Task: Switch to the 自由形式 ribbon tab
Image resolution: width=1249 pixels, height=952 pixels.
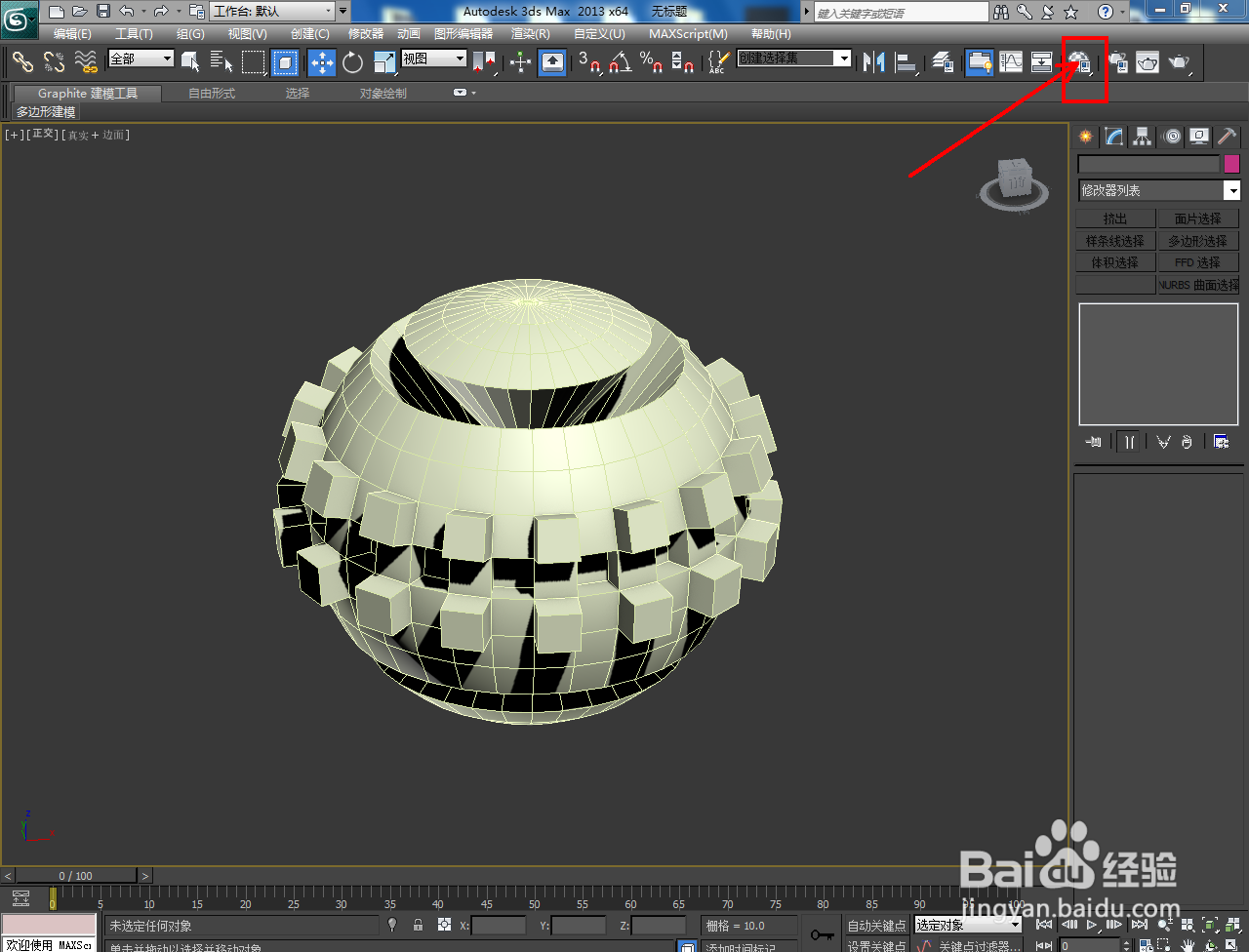Action: click(x=212, y=93)
